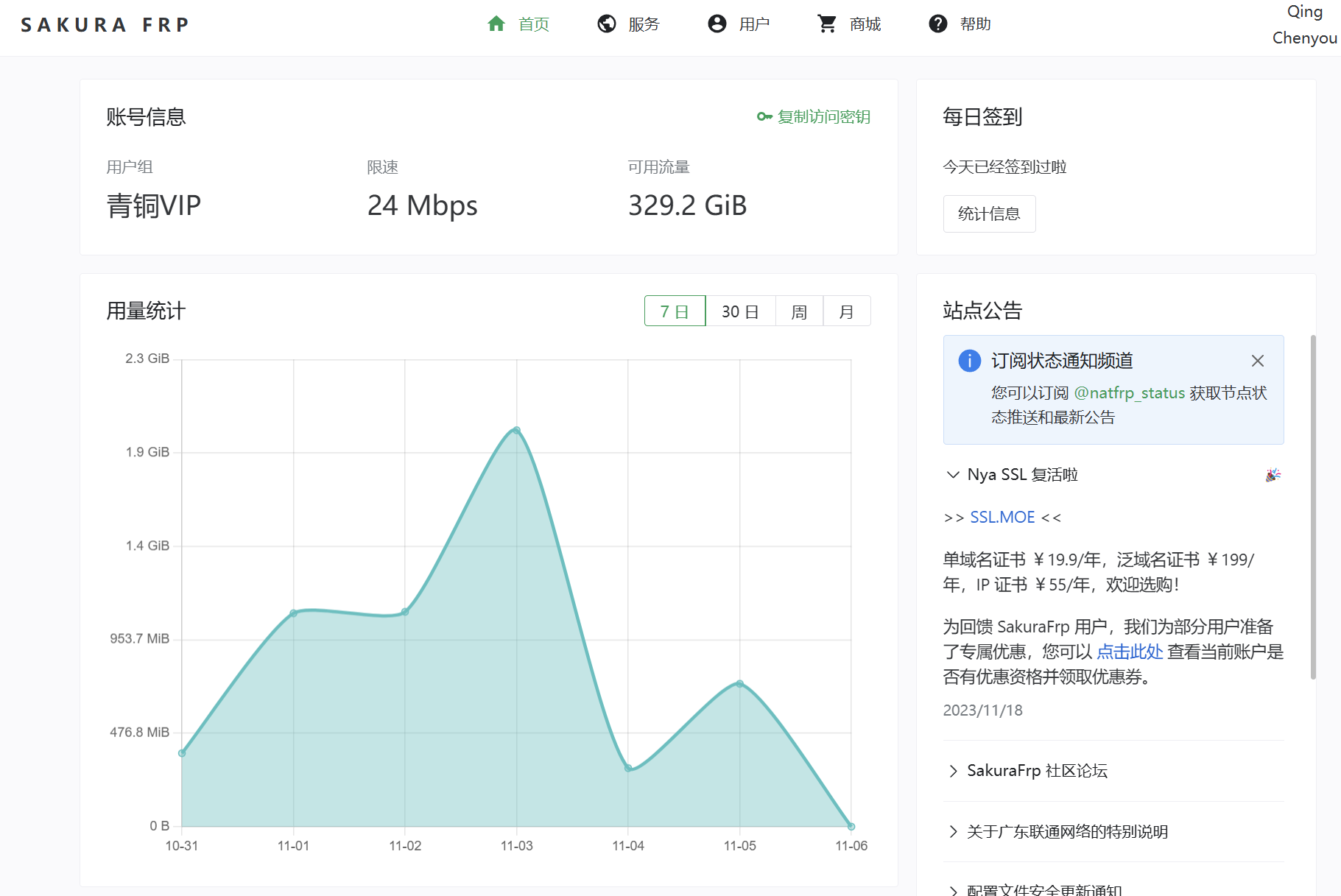Image resolution: width=1341 pixels, height=896 pixels.
Task: Click the 11-05 data point on chart
Action: (x=740, y=684)
